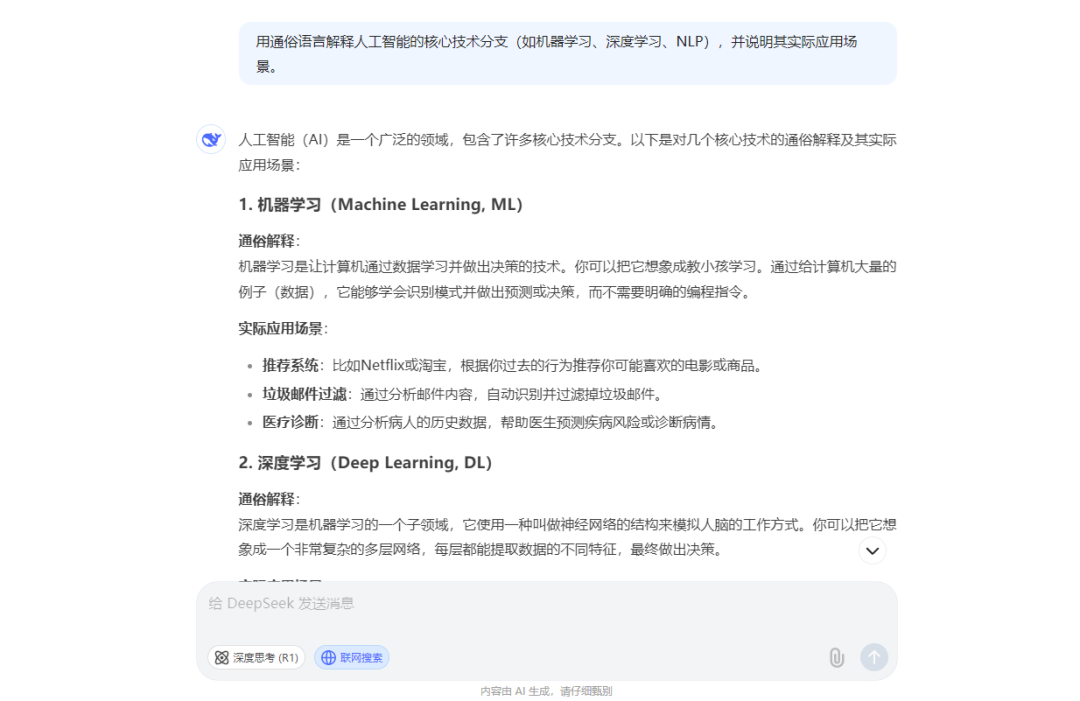Attach a file using the paperclip icon

(836, 657)
